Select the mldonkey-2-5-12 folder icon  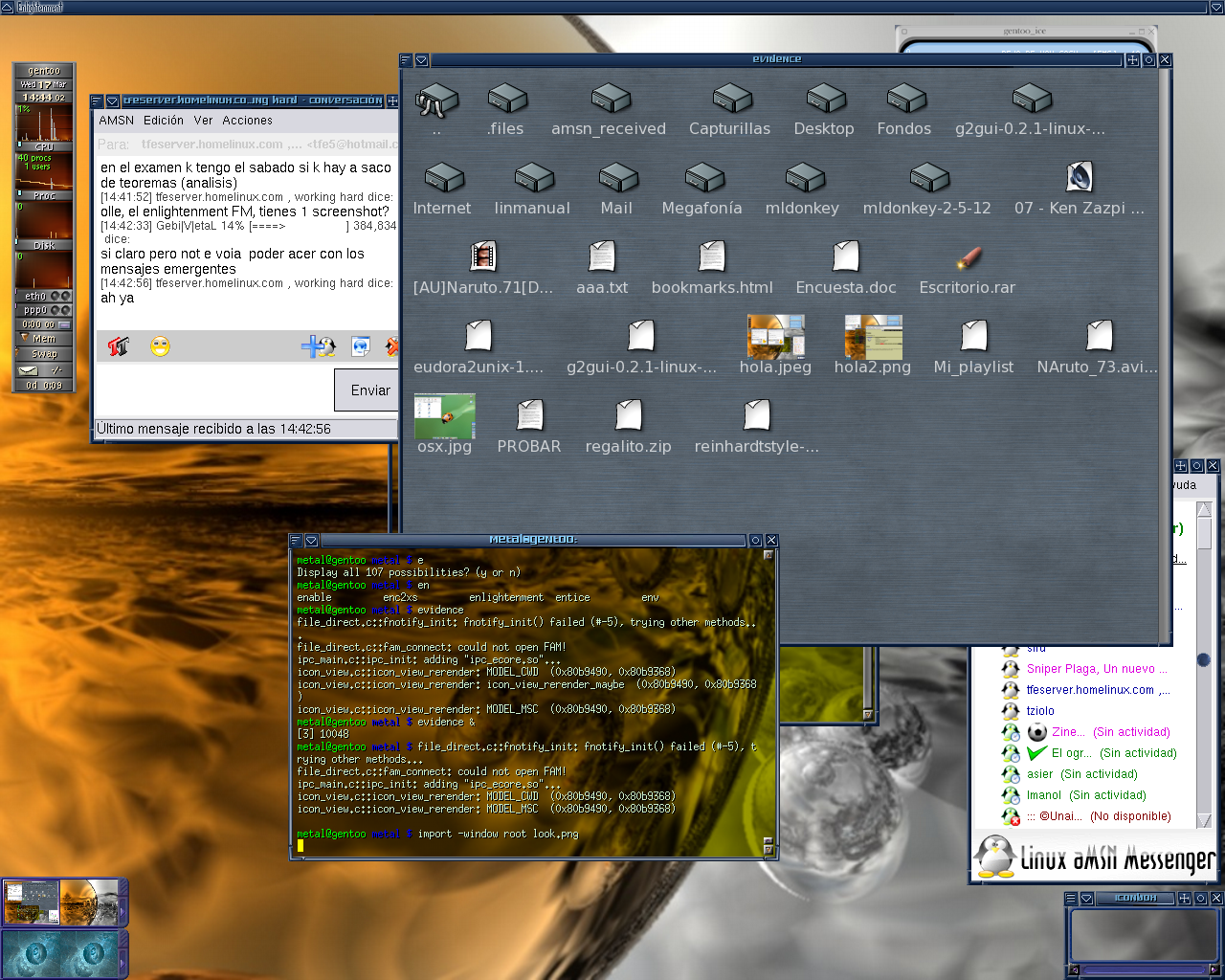(929, 177)
